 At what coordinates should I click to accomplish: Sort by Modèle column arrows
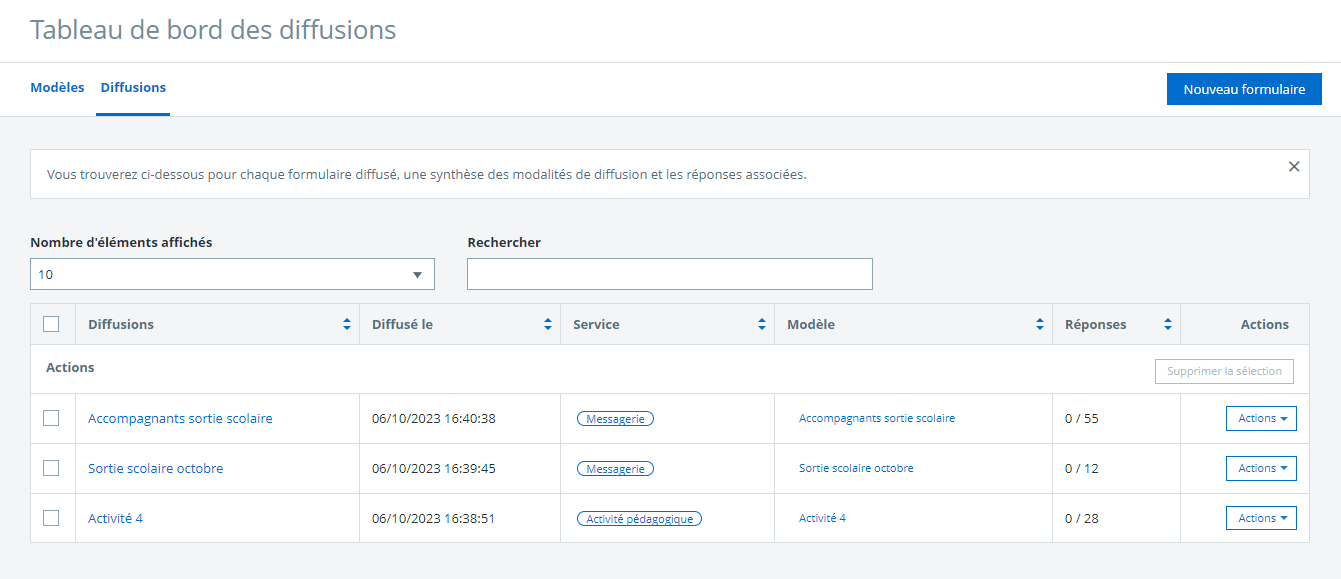pyautogui.click(x=1039, y=325)
